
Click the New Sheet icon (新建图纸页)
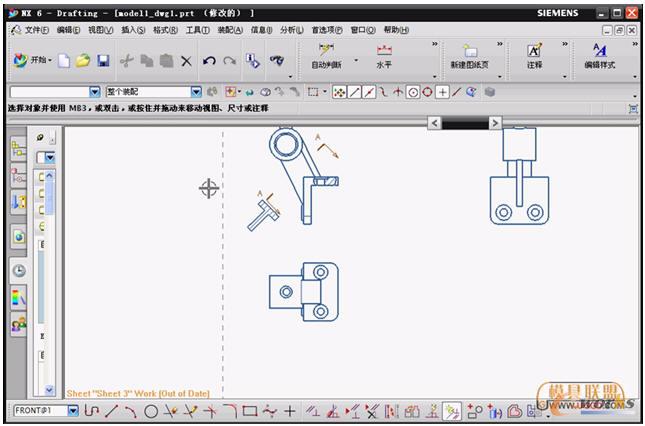[x=470, y=56]
